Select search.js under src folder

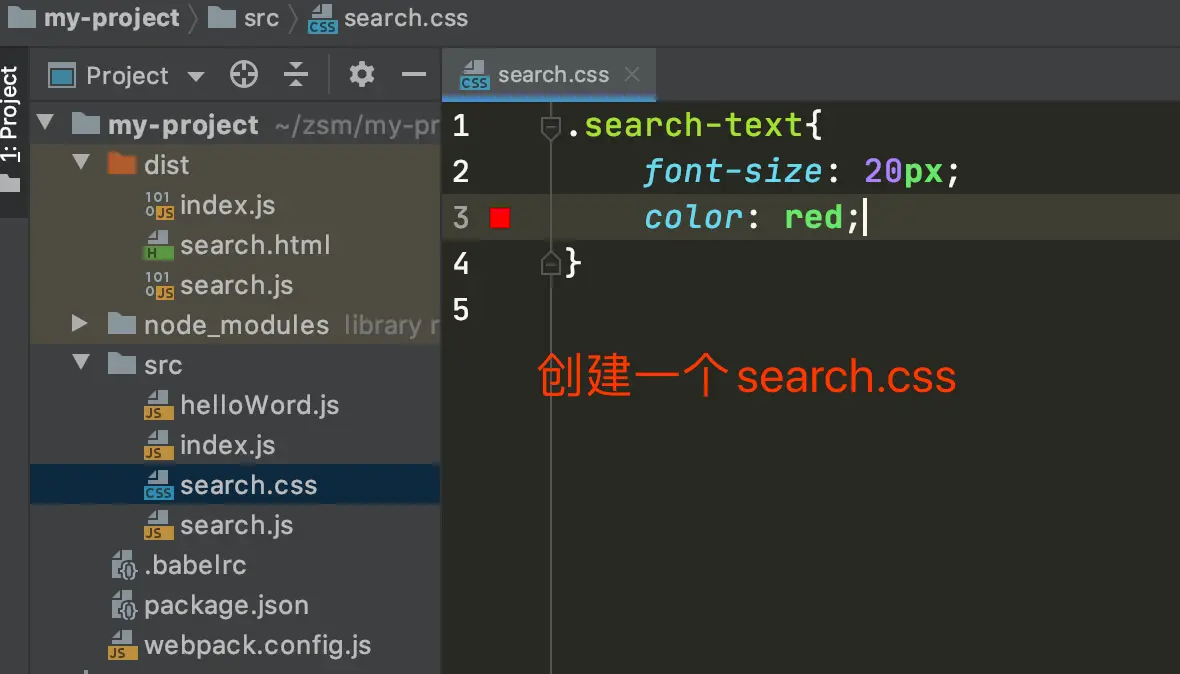[x=235, y=525]
